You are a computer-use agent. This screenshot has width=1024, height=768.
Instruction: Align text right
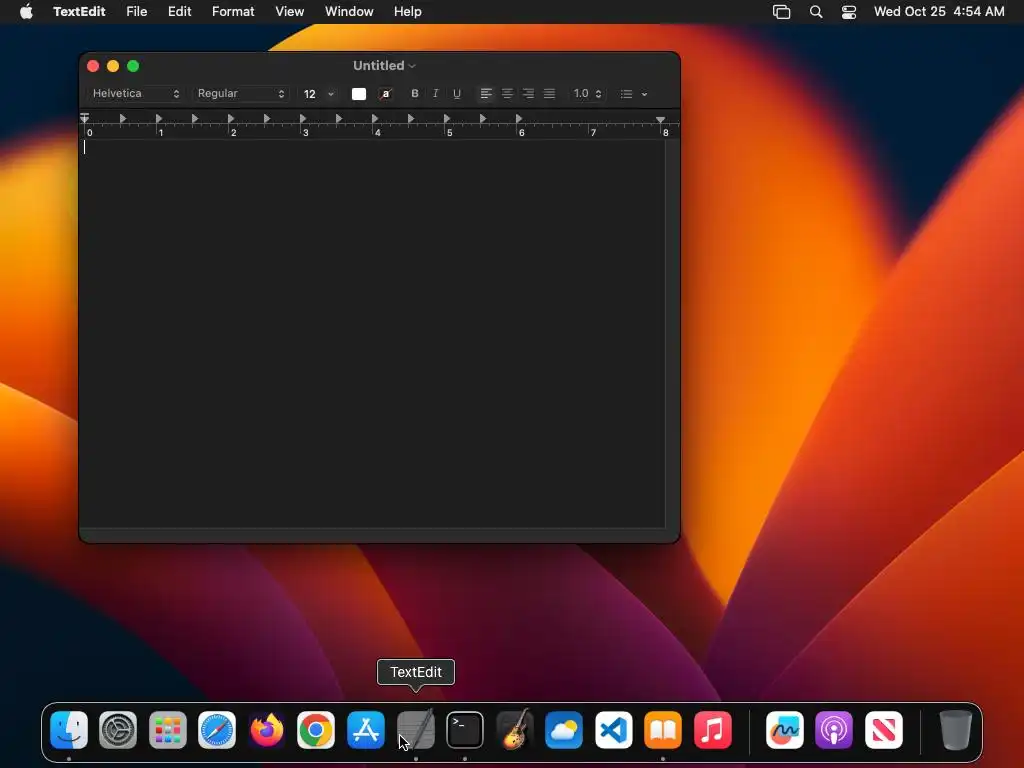click(x=528, y=93)
